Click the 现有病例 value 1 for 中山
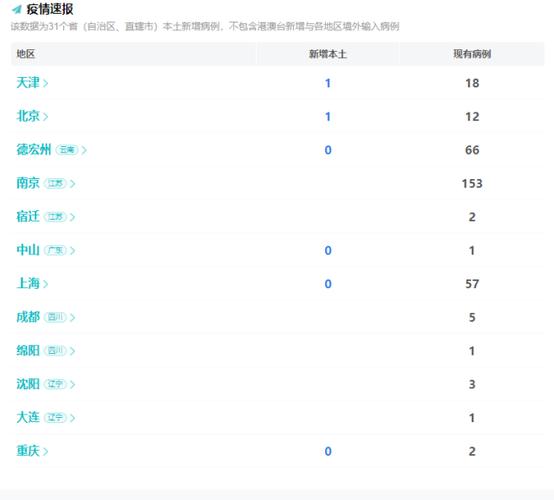 [x=472, y=251]
